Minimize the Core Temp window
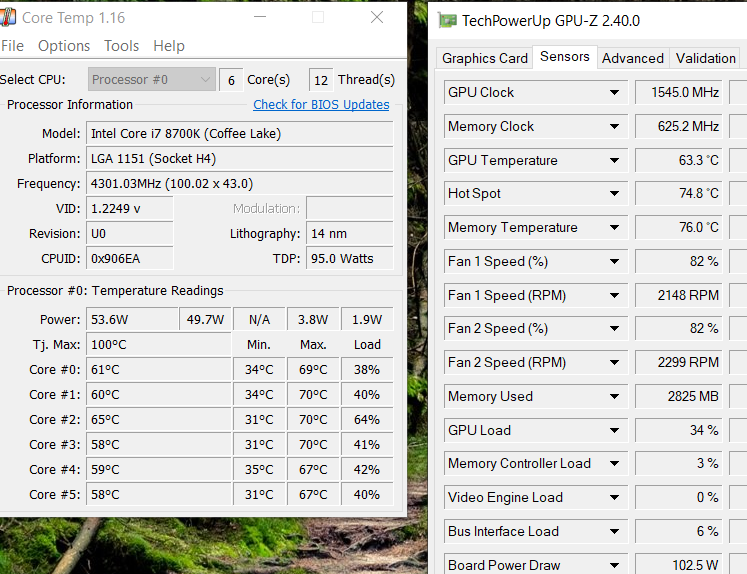 (x=260, y=17)
